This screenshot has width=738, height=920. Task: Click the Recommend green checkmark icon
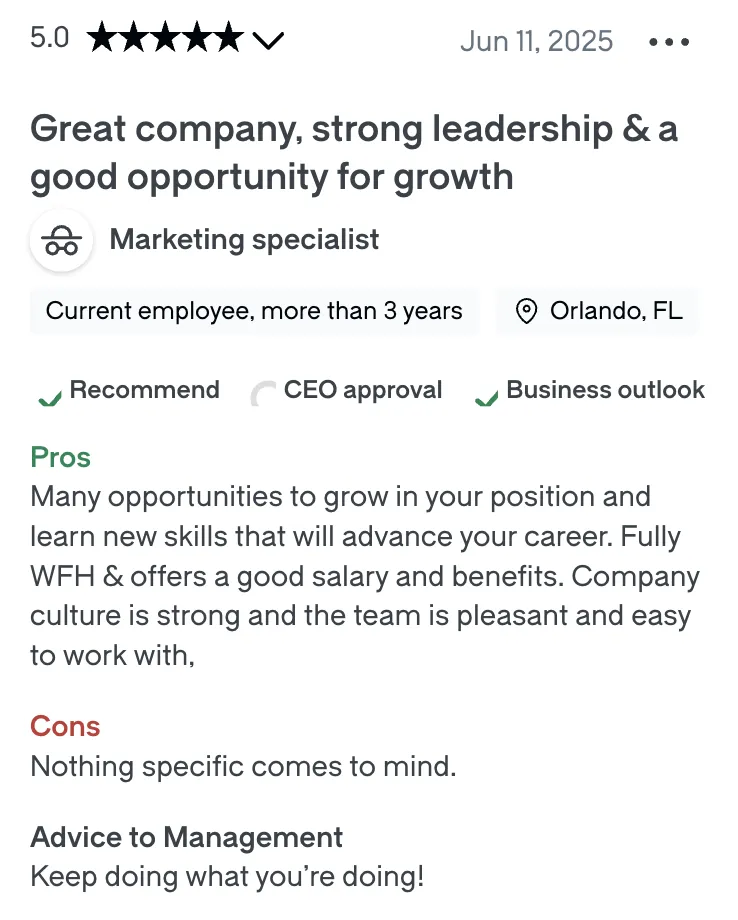click(x=50, y=399)
